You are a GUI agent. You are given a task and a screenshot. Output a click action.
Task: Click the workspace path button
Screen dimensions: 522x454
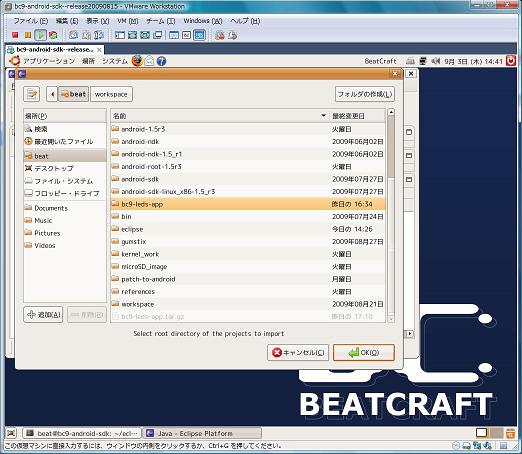point(111,94)
